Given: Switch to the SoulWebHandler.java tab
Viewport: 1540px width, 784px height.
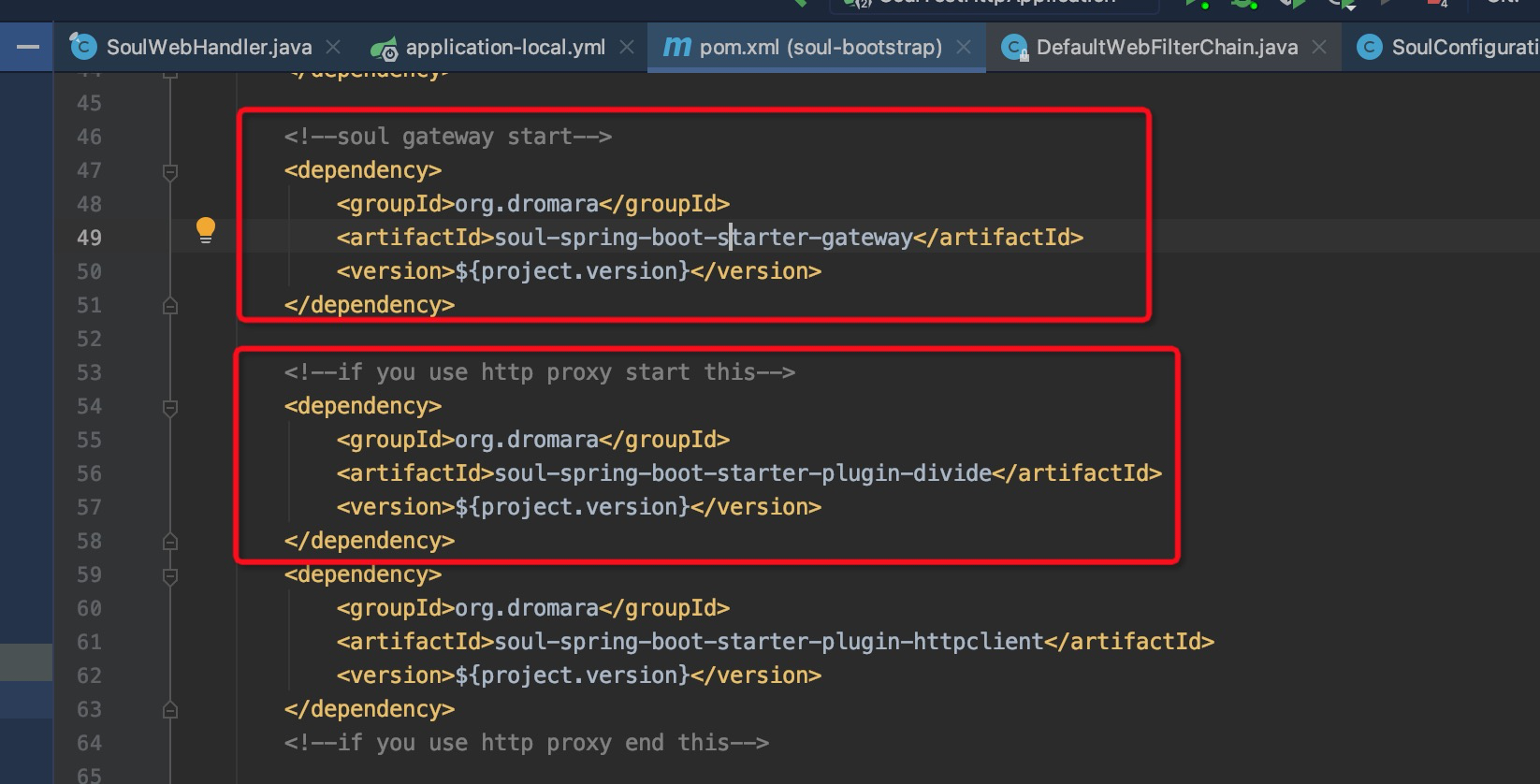Looking at the screenshot, I should (x=191, y=47).
